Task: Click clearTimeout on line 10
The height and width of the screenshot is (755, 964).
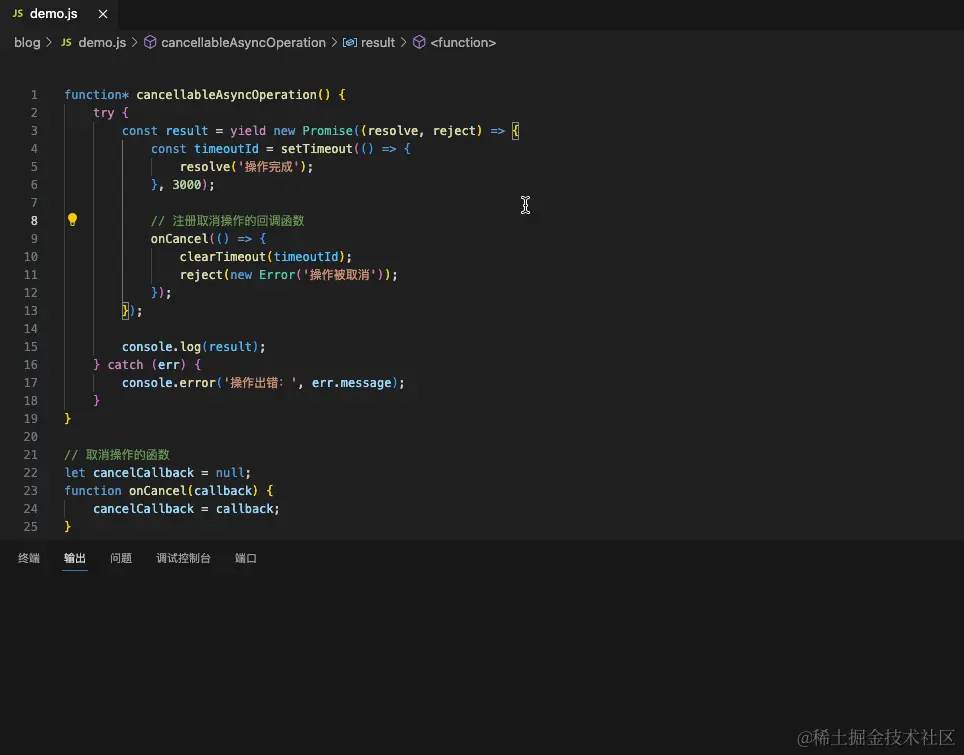Action: (x=223, y=256)
